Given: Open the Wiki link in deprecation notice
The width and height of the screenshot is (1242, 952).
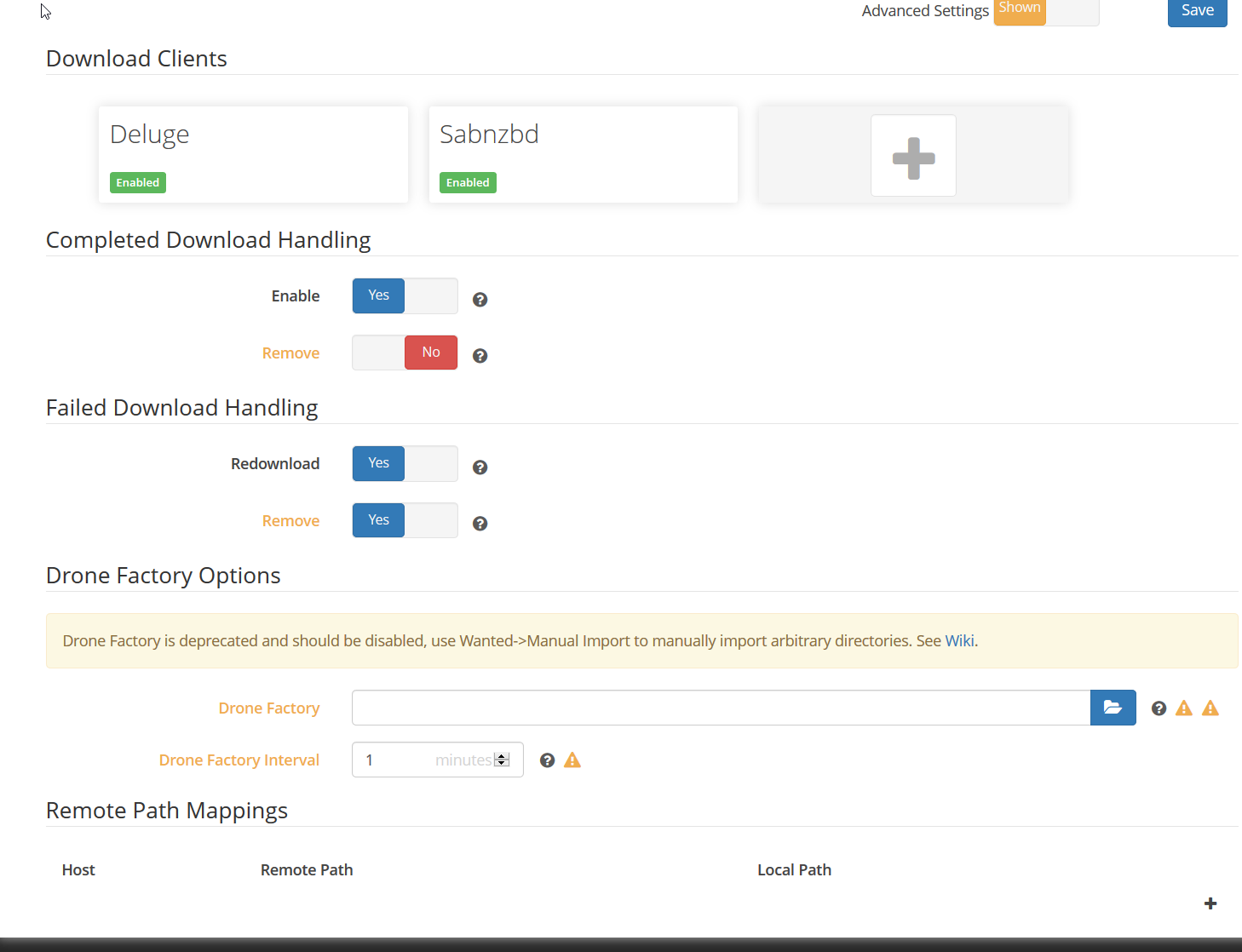Looking at the screenshot, I should [959, 640].
